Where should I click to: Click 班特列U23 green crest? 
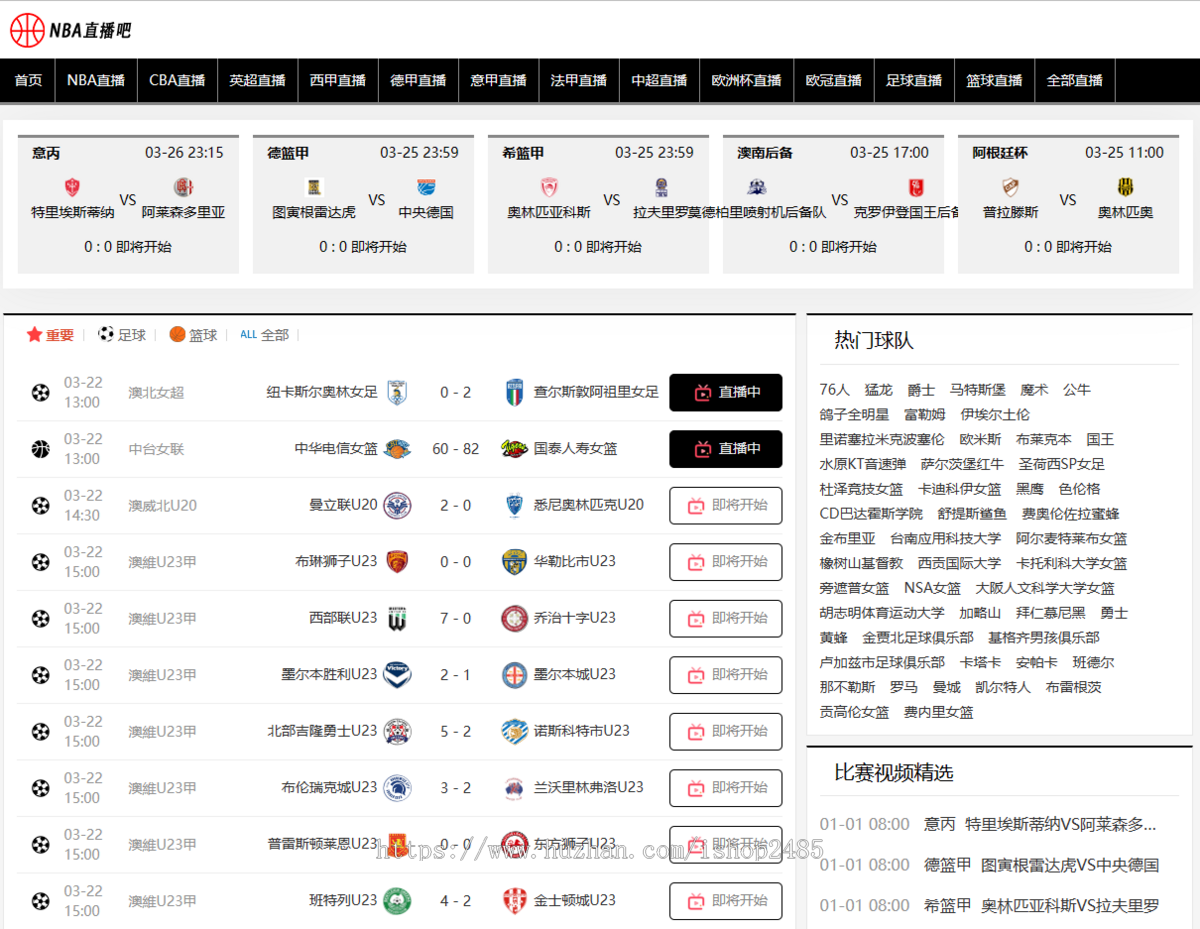tap(397, 901)
